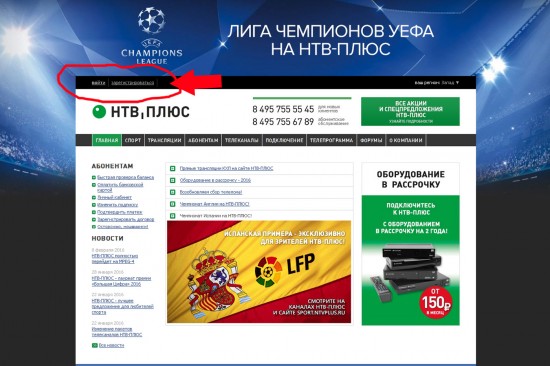
Task: Click the Все новости link
Action: [x=111, y=345]
